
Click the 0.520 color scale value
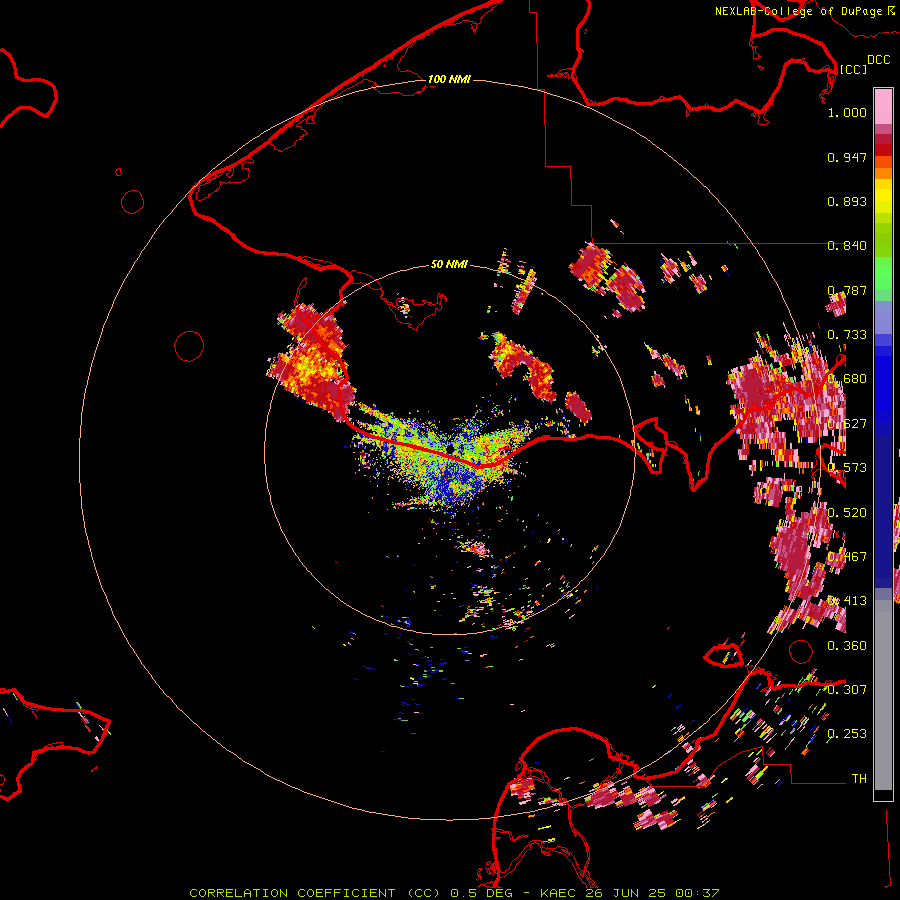click(847, 513)
